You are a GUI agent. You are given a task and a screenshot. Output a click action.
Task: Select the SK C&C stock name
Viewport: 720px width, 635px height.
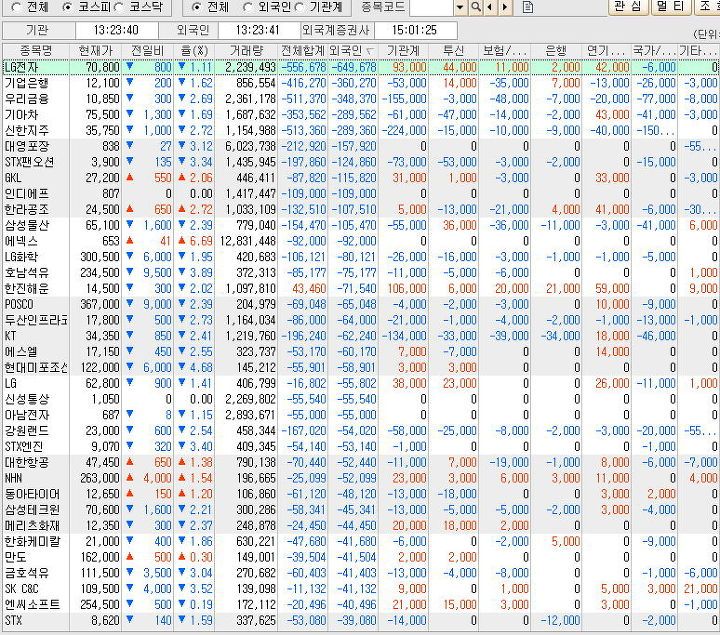22,589
